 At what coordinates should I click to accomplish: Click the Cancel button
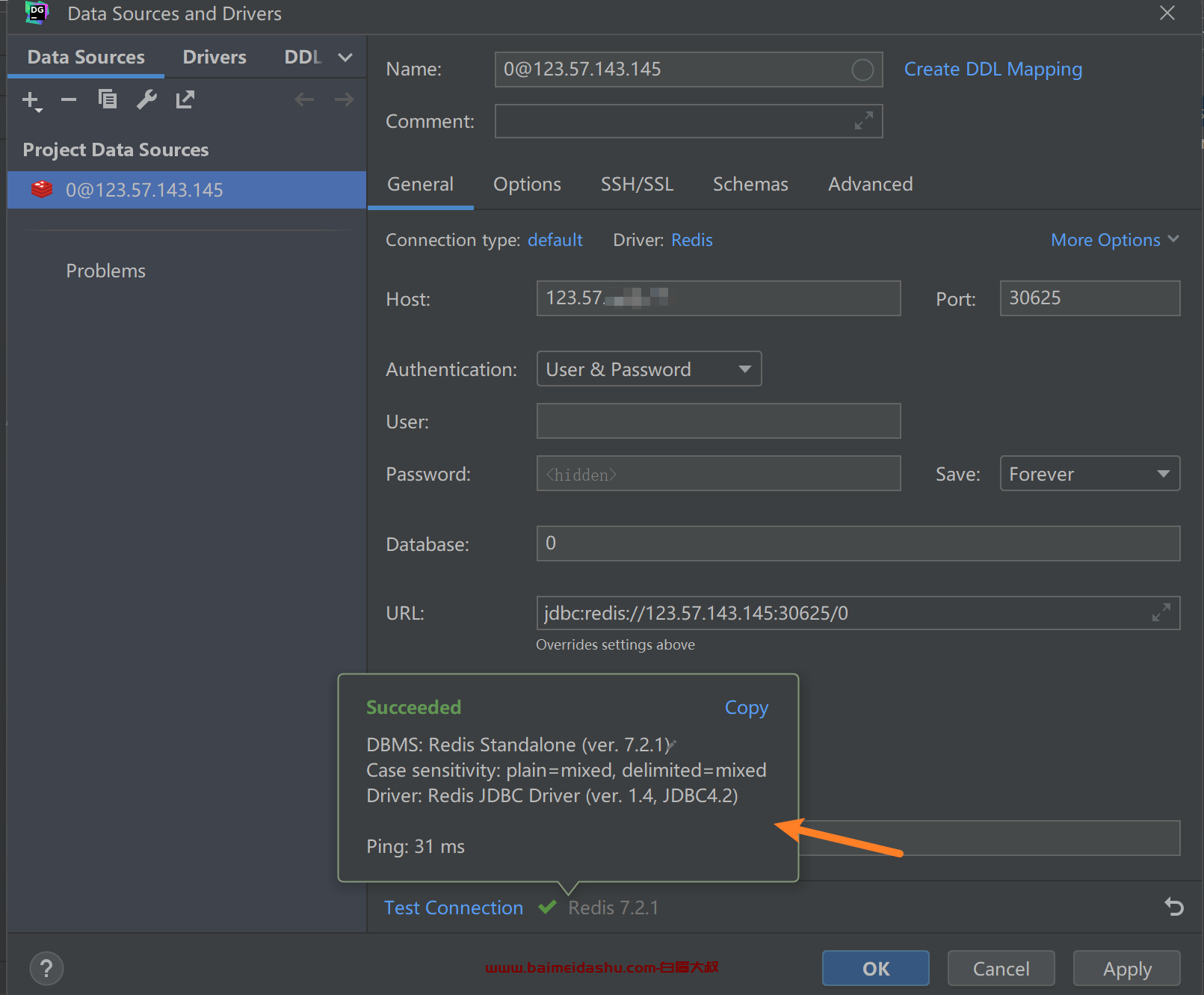pos(1001,969)
